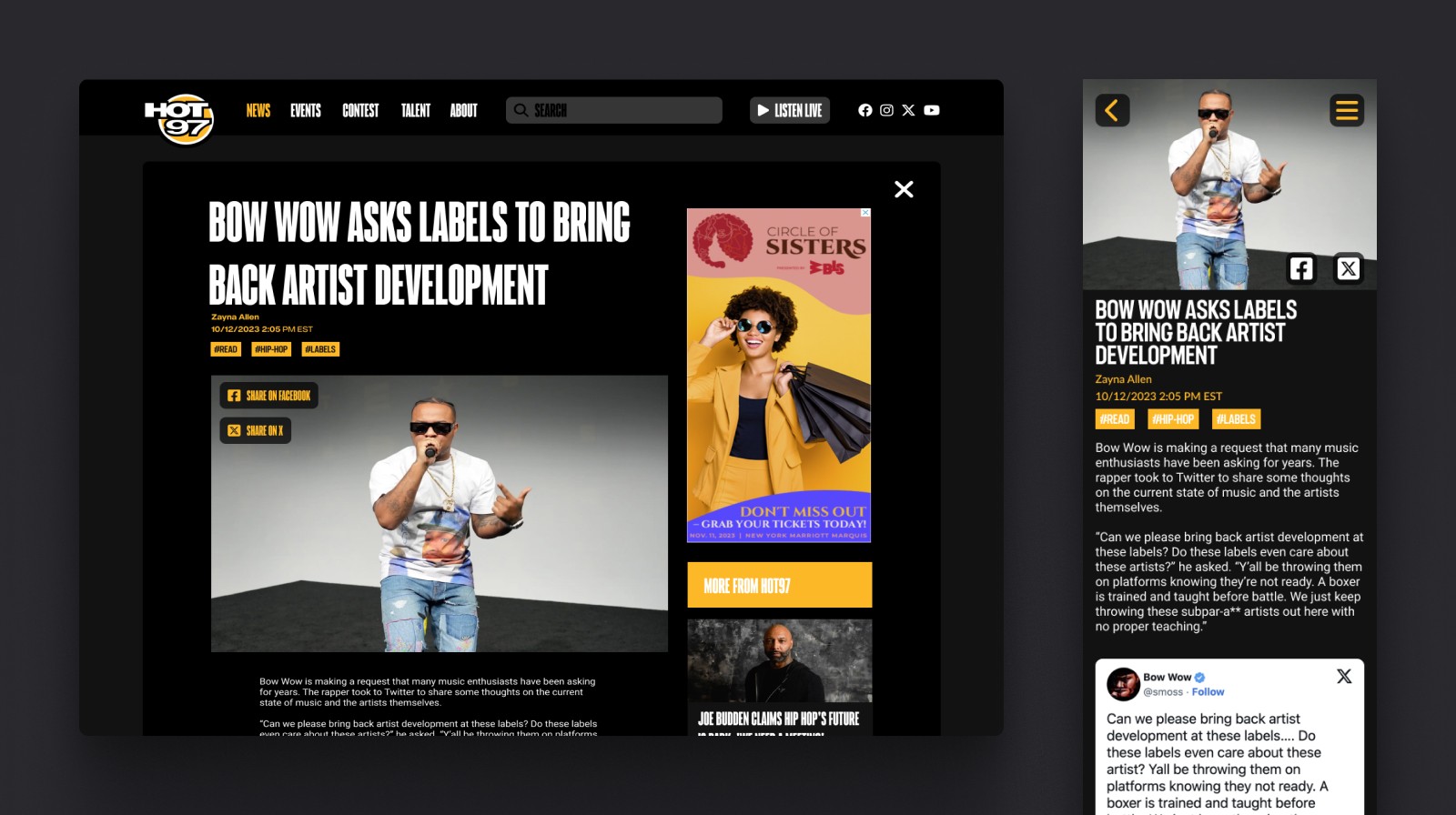
Task: Click desktop article author Zayna Allen
Action: (235, 317)
